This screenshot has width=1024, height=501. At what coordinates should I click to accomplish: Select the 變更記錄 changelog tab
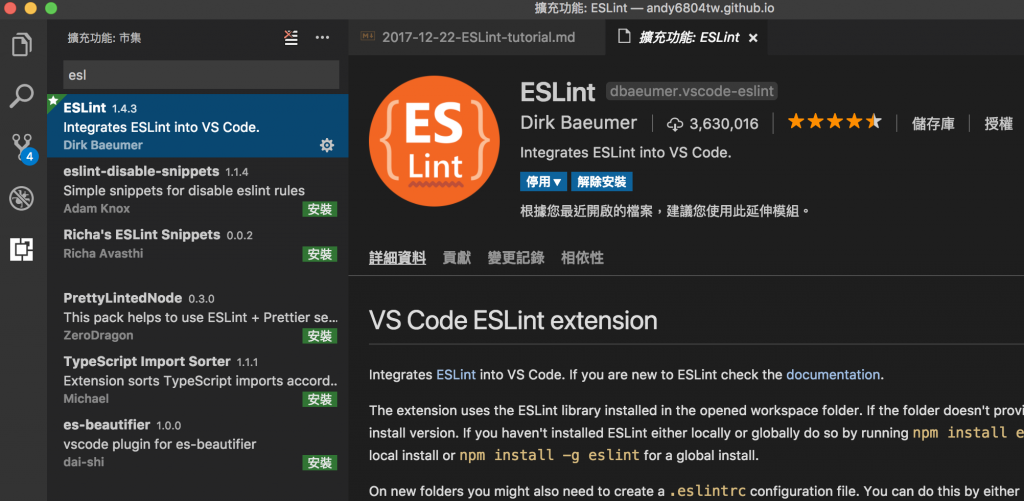[x=516, y=258]
